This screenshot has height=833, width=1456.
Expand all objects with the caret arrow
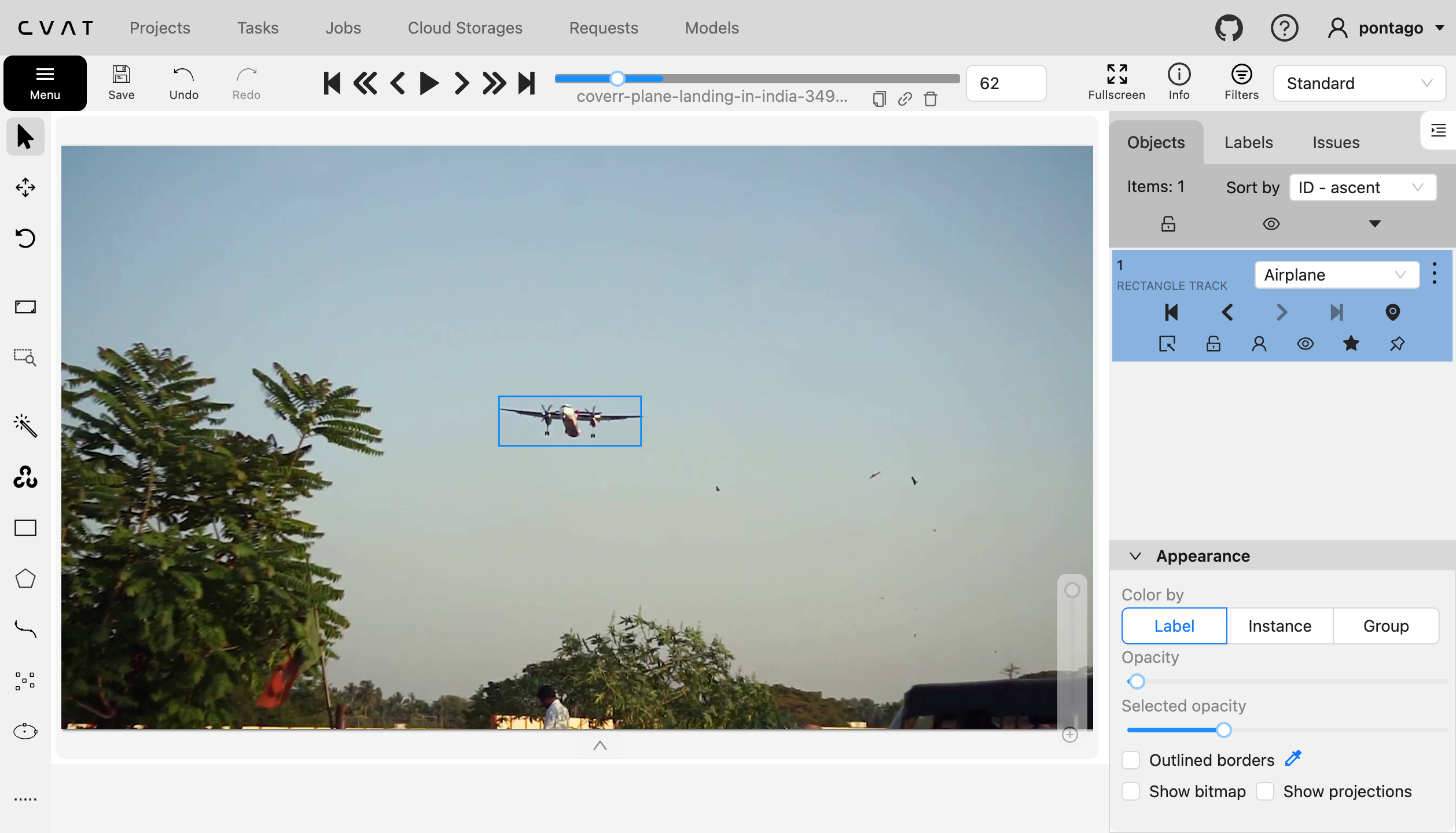click(1374, 224)
